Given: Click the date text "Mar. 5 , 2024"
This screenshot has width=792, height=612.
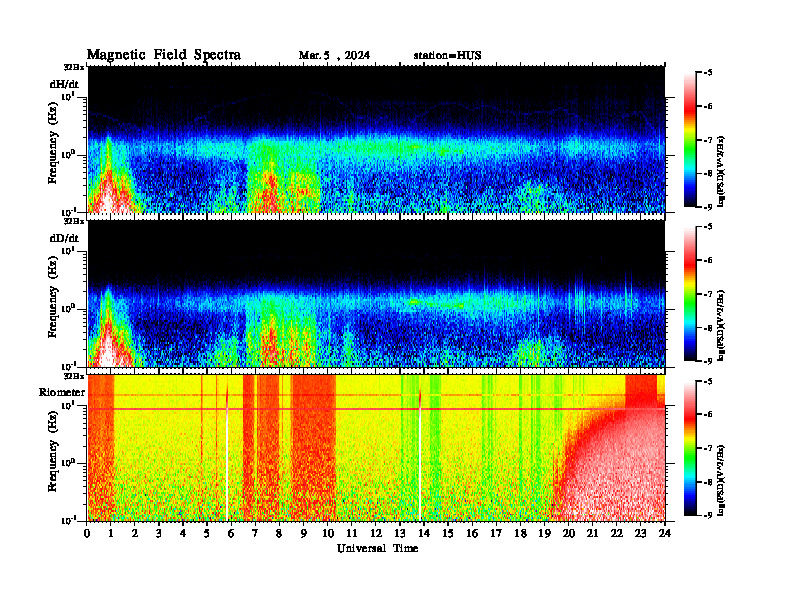Looking at the screenshot, I should point(334,56).
